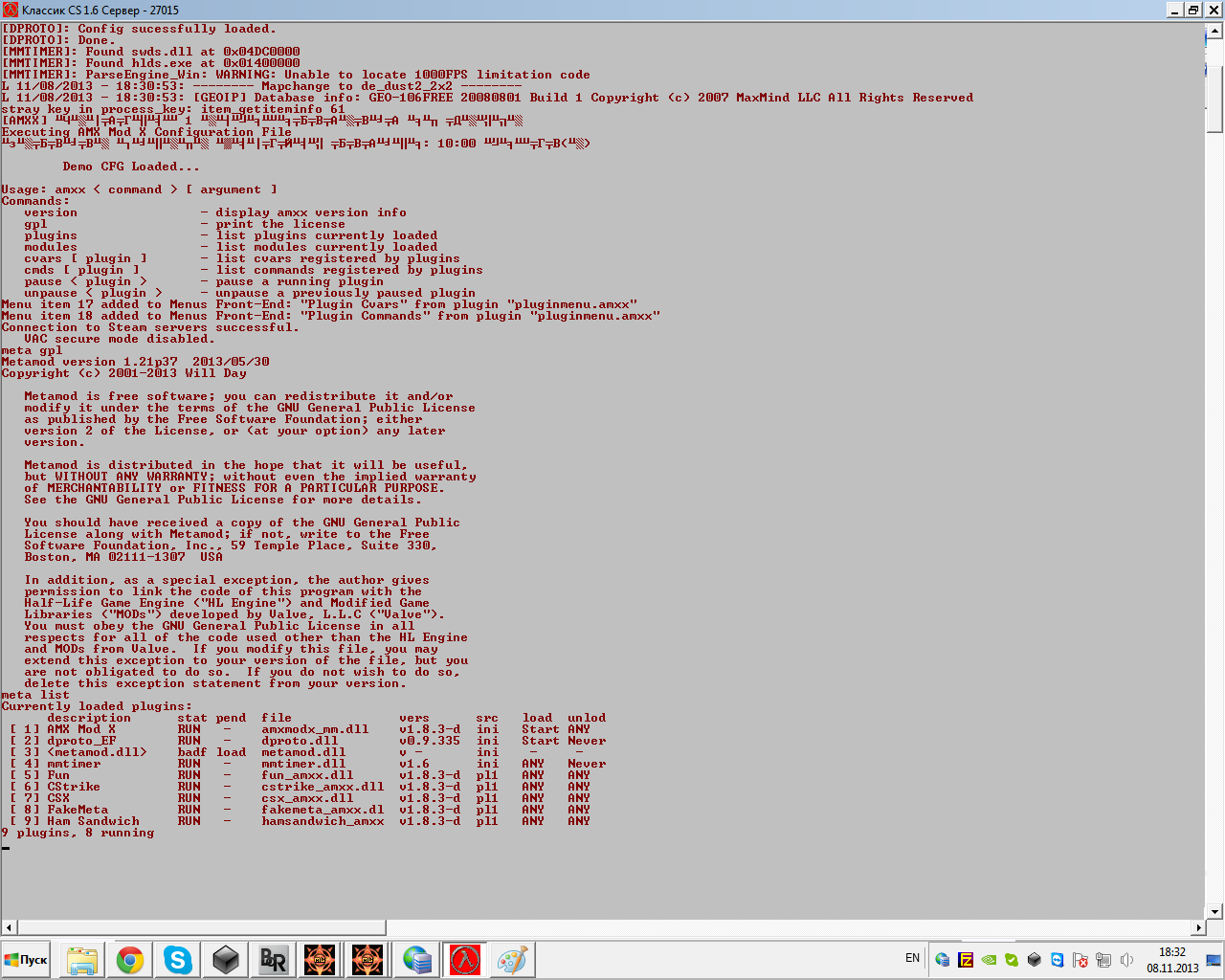Open Paint from the taskbar

[512, 960]
